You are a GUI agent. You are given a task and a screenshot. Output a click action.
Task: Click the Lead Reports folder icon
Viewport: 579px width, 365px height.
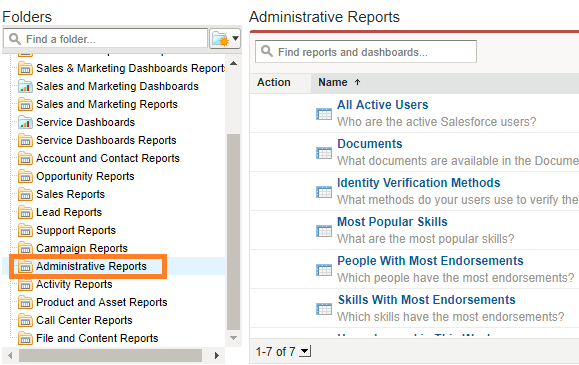[25, 212]
